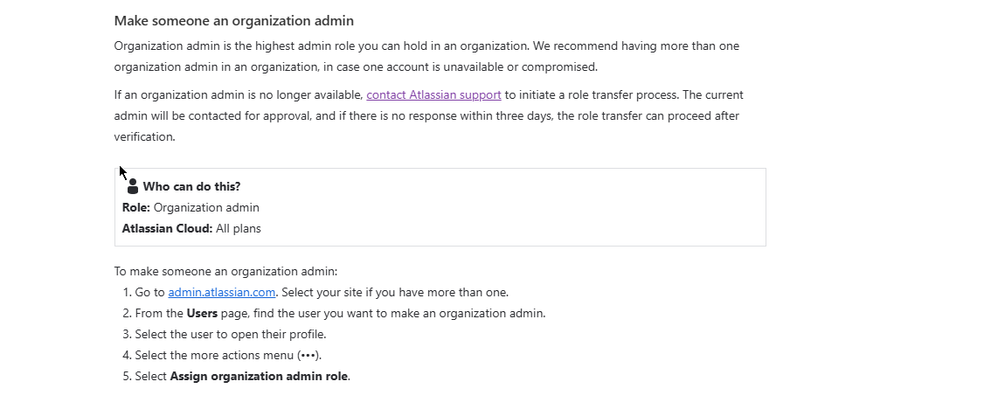Screen dimensions: 998x403
Task: Click the Select the user to open their profile step
Action: tap(230, 334)
